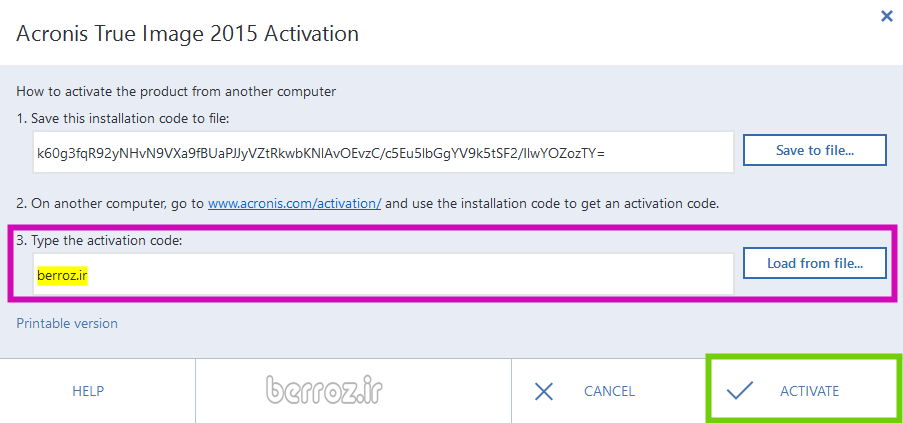This screenshot has width=903, height=423.
Task: Click the CANCEL text label
Action: (x=609, y=391)
